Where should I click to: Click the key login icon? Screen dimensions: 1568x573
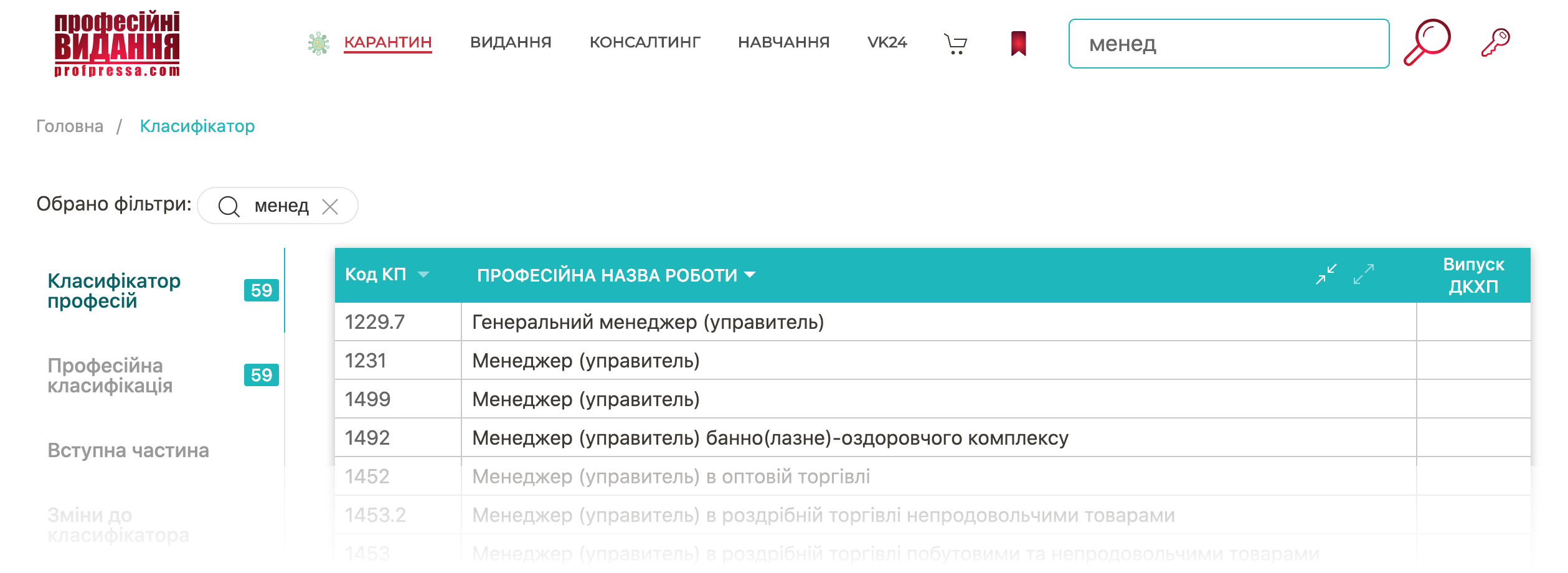pyautogui.click(x=1495, y=42)
